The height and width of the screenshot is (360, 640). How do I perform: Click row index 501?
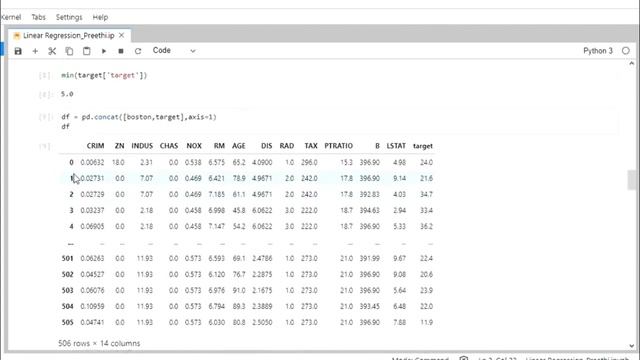coord(67,258)
